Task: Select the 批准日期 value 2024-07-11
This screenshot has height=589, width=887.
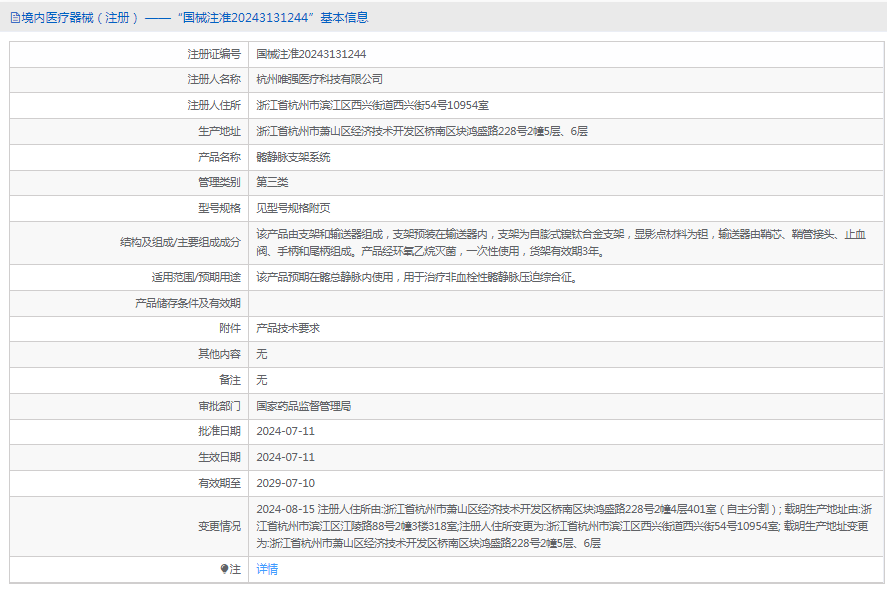Action: coord(285,431)
